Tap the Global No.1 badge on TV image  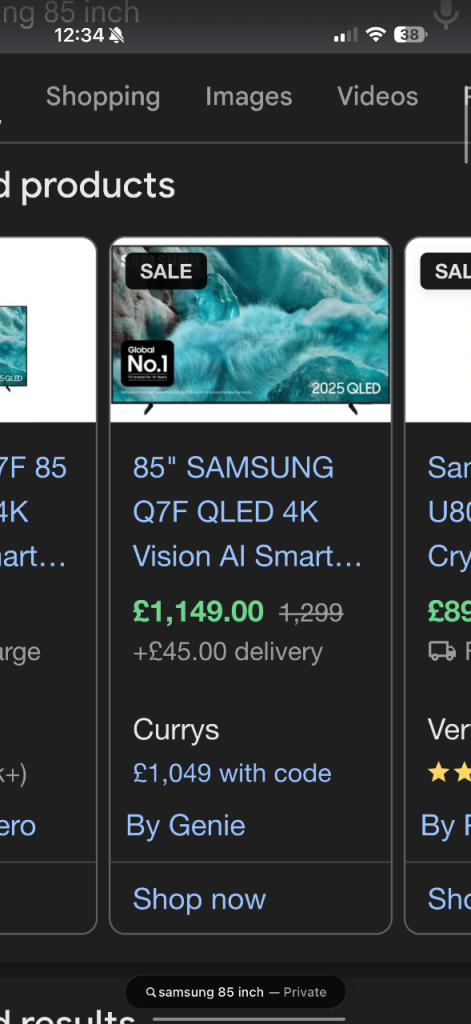pos(147,363)
